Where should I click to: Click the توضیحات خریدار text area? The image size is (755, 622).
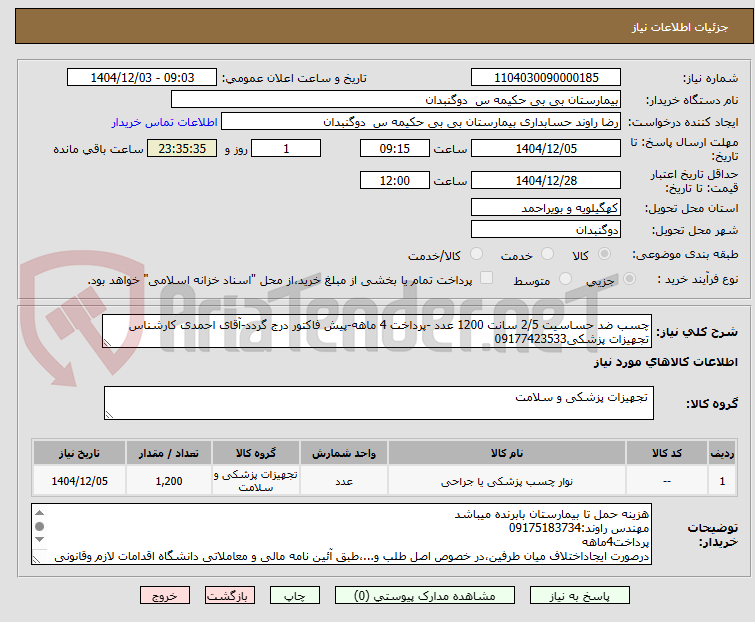341,534
